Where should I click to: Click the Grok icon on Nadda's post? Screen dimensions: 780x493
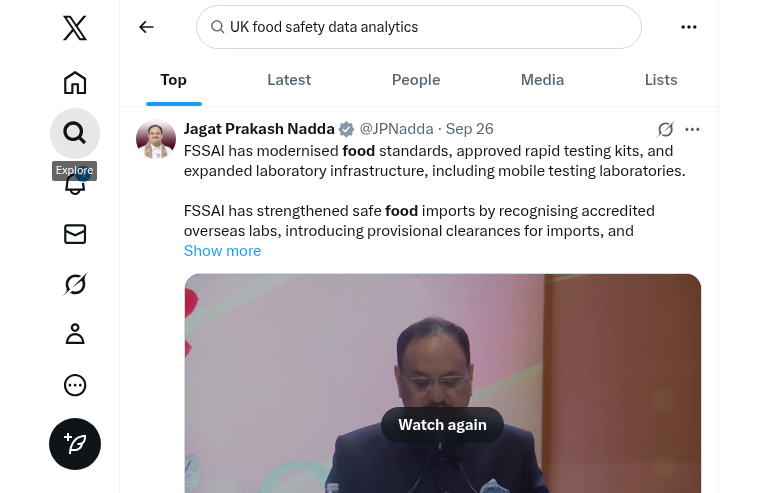[665, 129]
